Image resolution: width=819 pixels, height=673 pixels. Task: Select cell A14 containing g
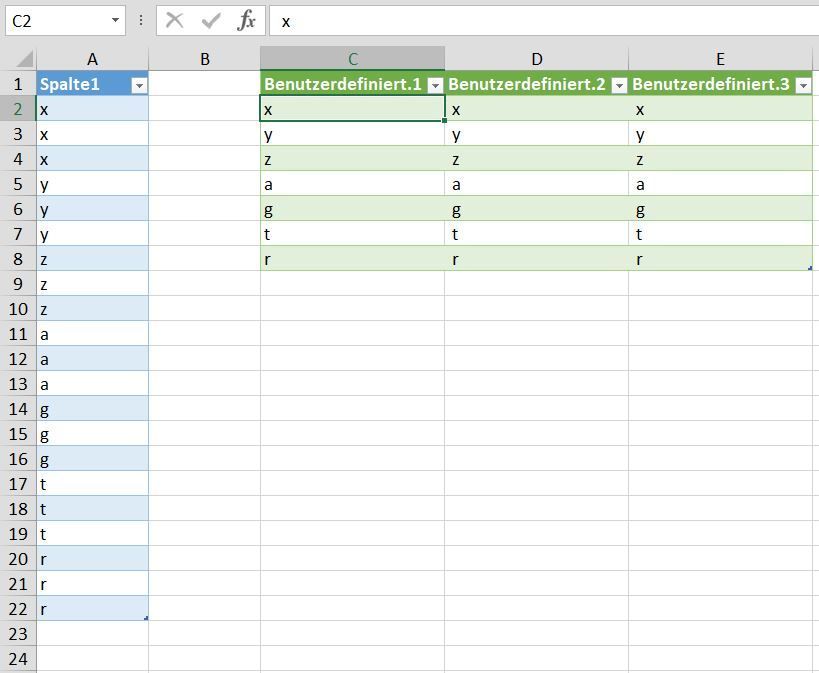pos(92,409)
